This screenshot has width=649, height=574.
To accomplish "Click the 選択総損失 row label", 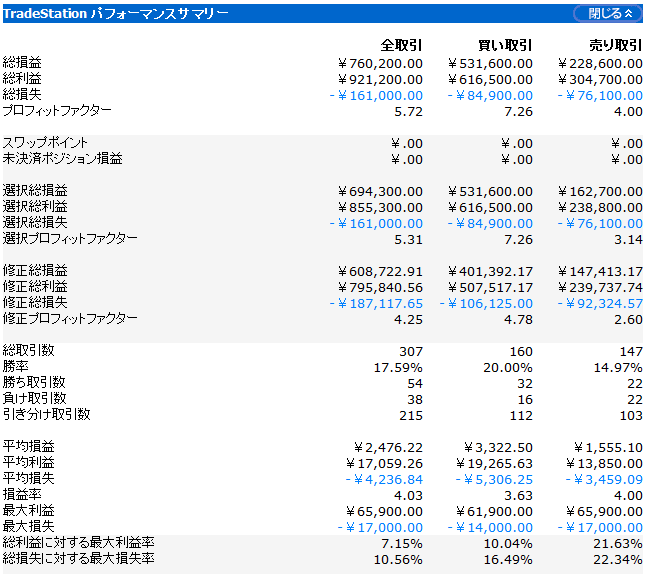I will click(35, 223).
